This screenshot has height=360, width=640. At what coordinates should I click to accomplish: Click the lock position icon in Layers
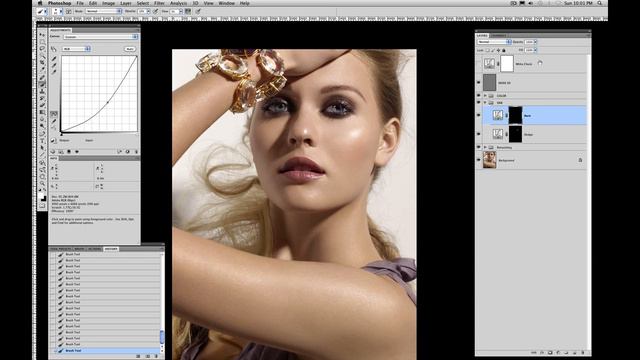point(498,50)
